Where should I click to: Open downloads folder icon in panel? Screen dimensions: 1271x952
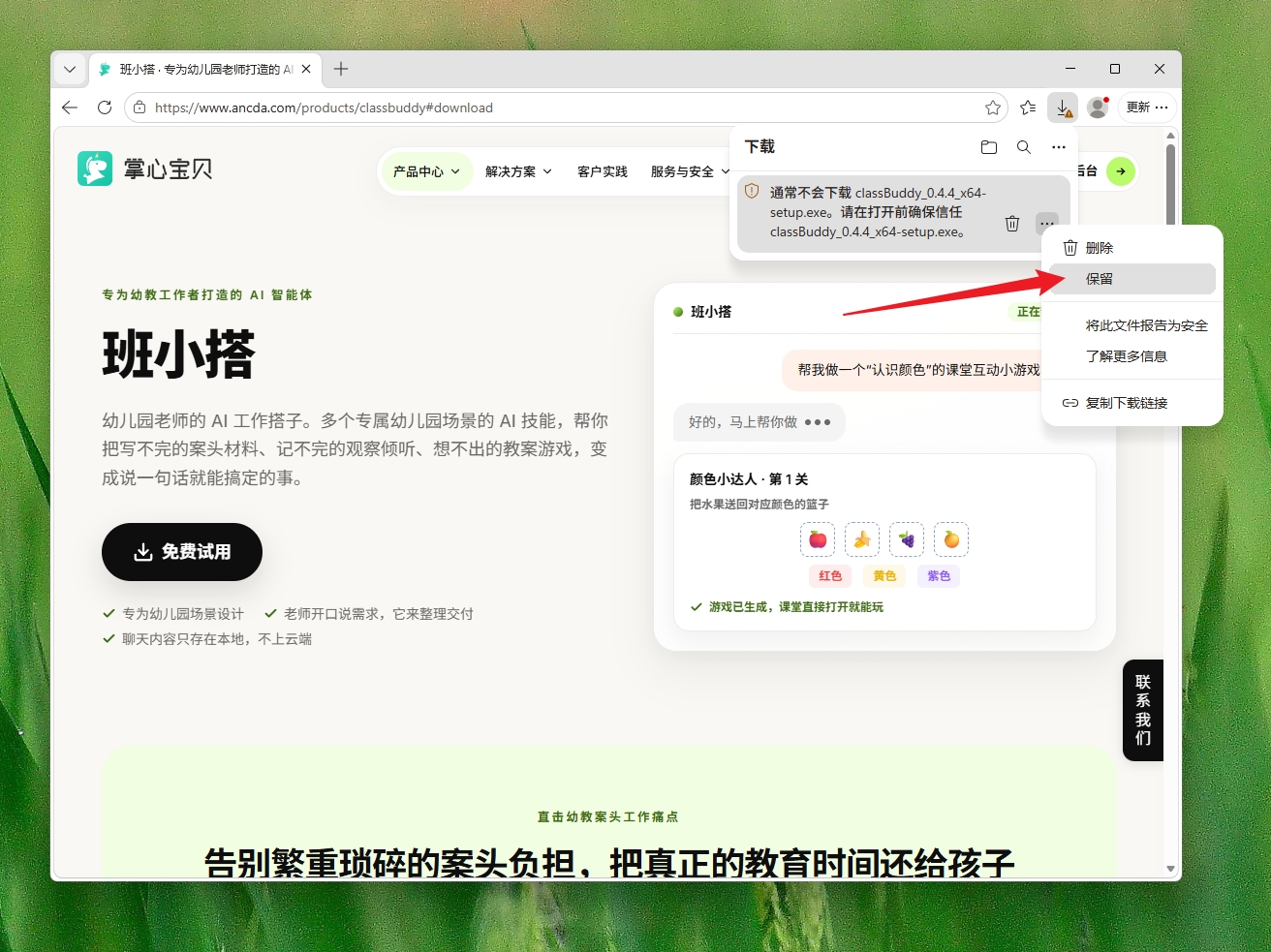[989, 147]
